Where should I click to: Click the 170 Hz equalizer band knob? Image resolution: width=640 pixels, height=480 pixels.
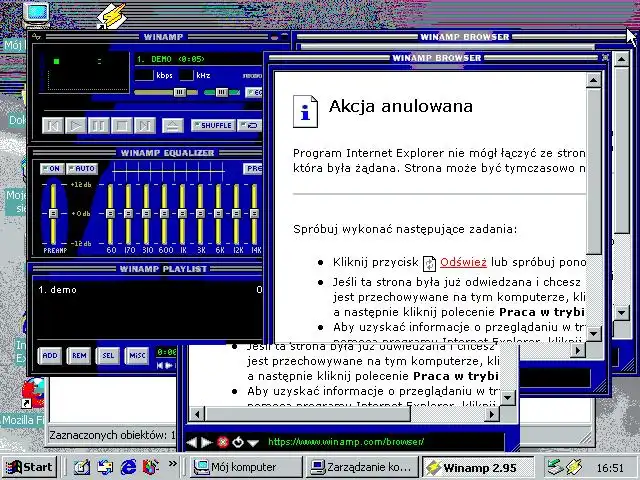[128, 213]
